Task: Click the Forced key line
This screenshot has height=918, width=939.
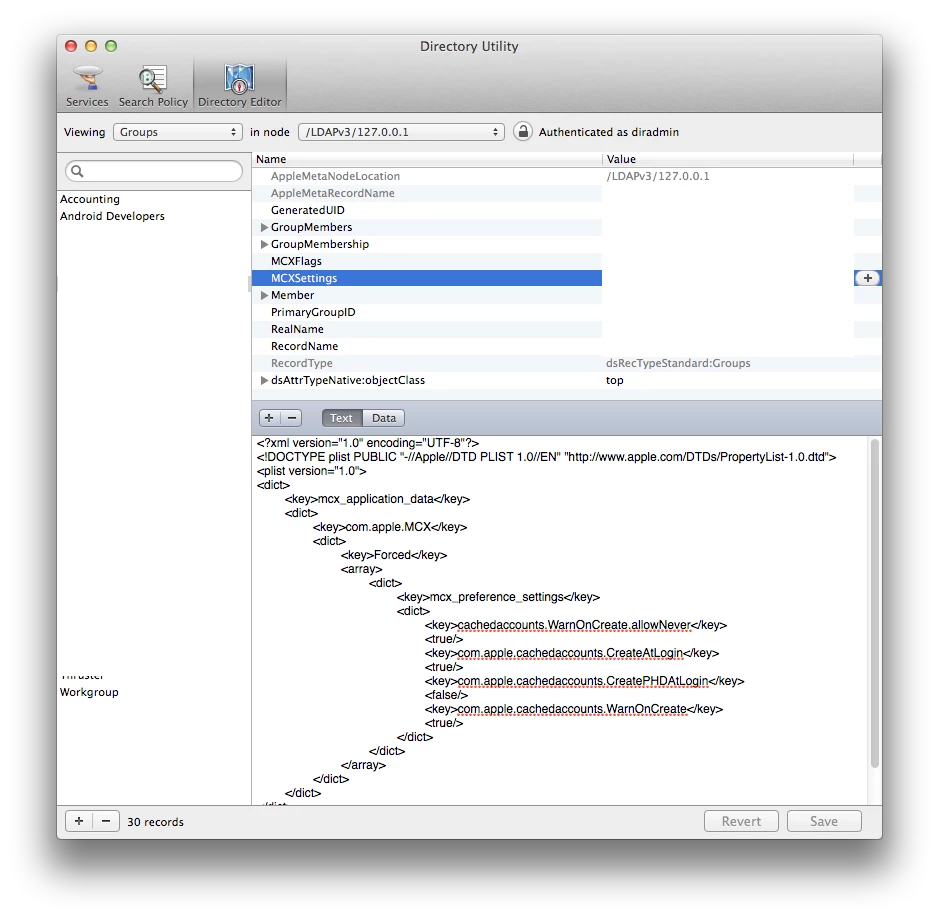Action: [x=394, y=555]
